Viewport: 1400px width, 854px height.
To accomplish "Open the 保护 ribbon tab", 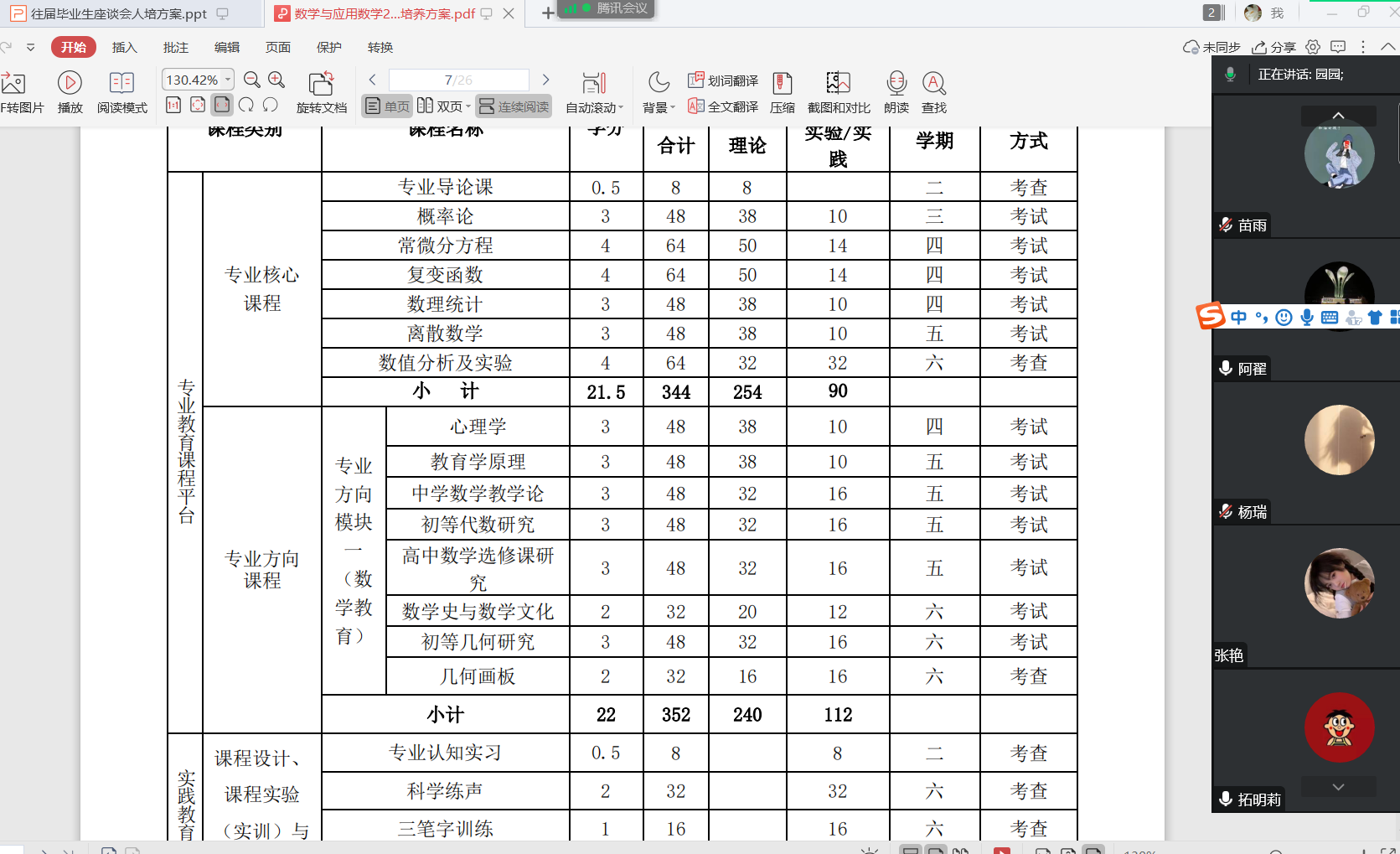I will tap(329, 47).
